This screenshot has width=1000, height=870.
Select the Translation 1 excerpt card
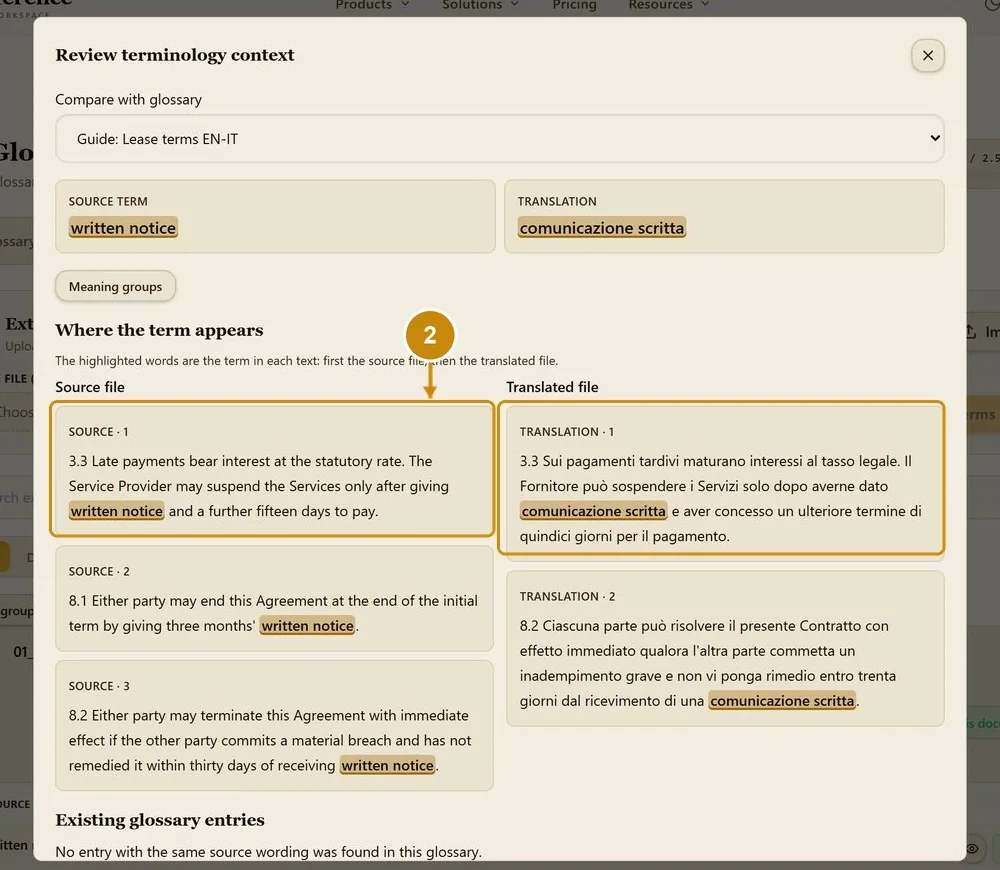725,482
